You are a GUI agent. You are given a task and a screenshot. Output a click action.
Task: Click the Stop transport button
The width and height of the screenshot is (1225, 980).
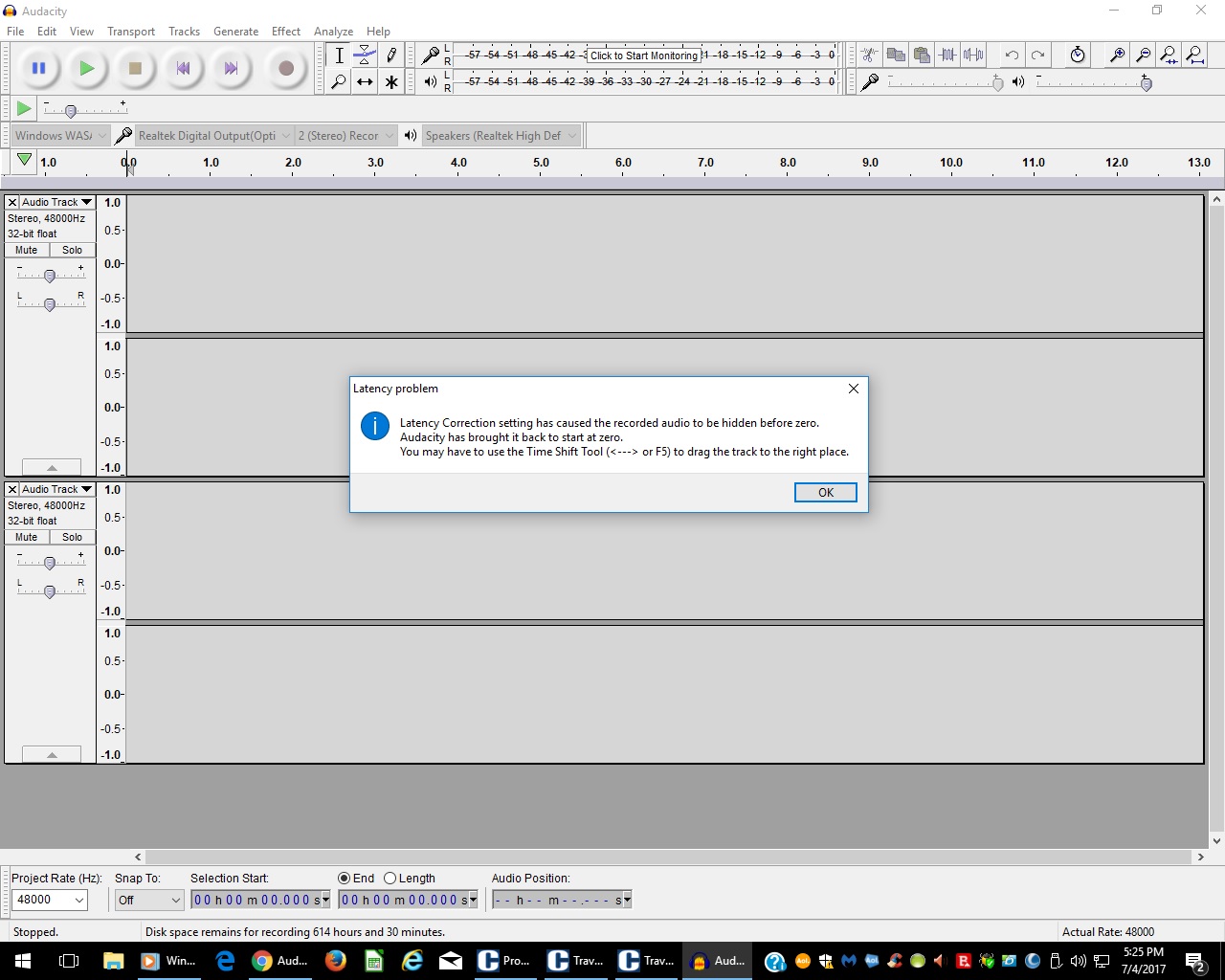coord(135,68)
